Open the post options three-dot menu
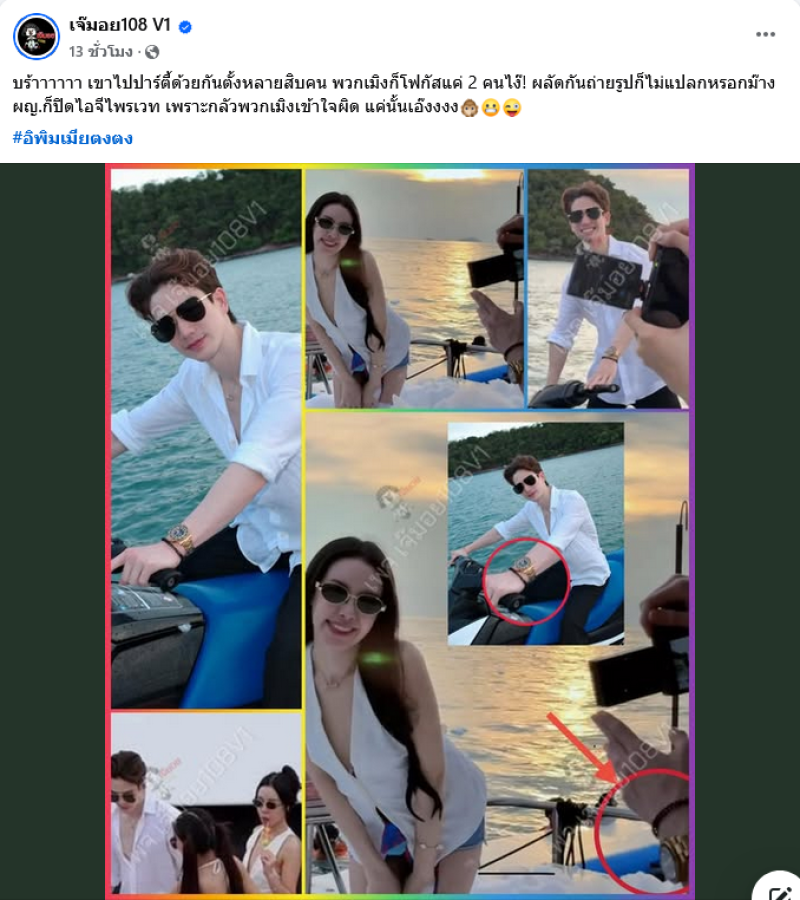 click(x=765, y=34)
